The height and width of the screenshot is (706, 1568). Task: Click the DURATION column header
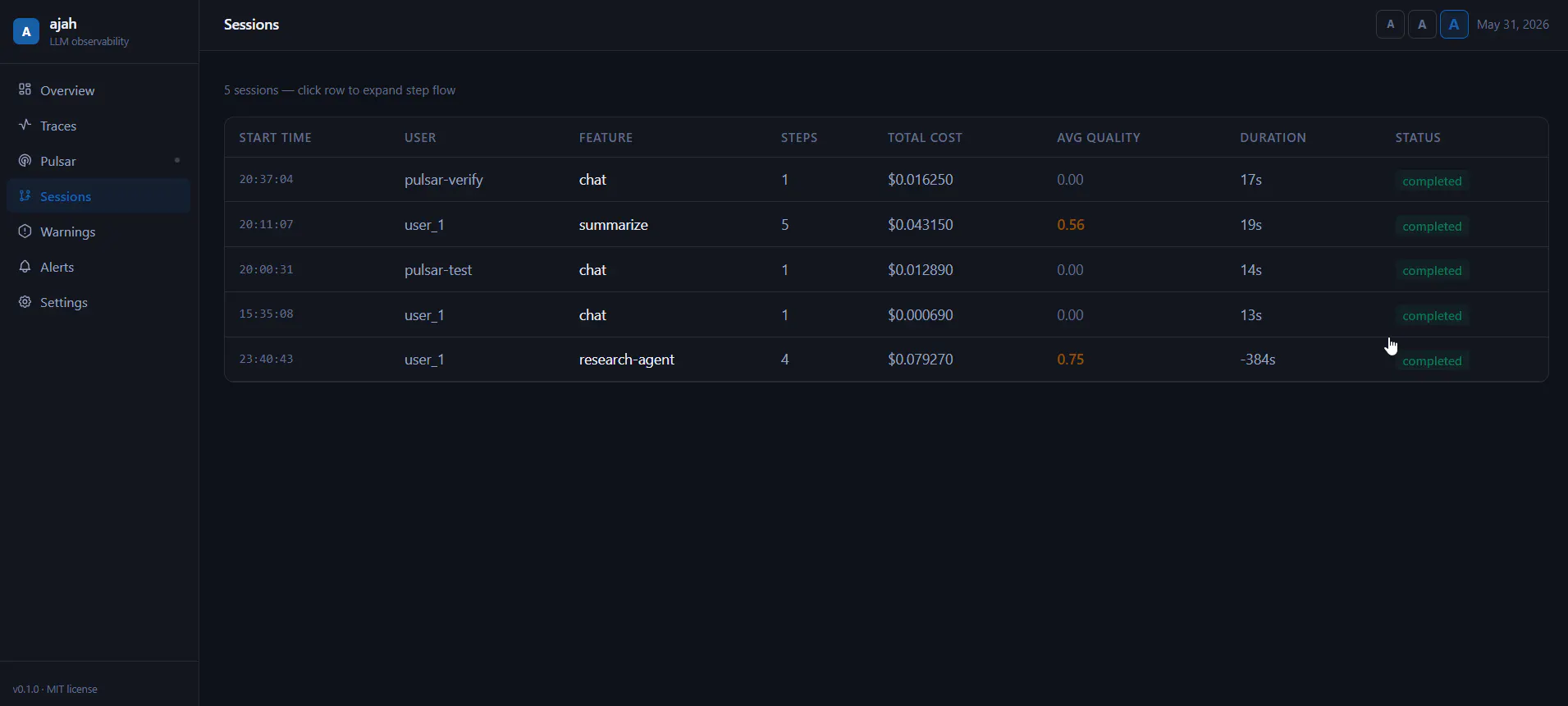pos(1273,138)
